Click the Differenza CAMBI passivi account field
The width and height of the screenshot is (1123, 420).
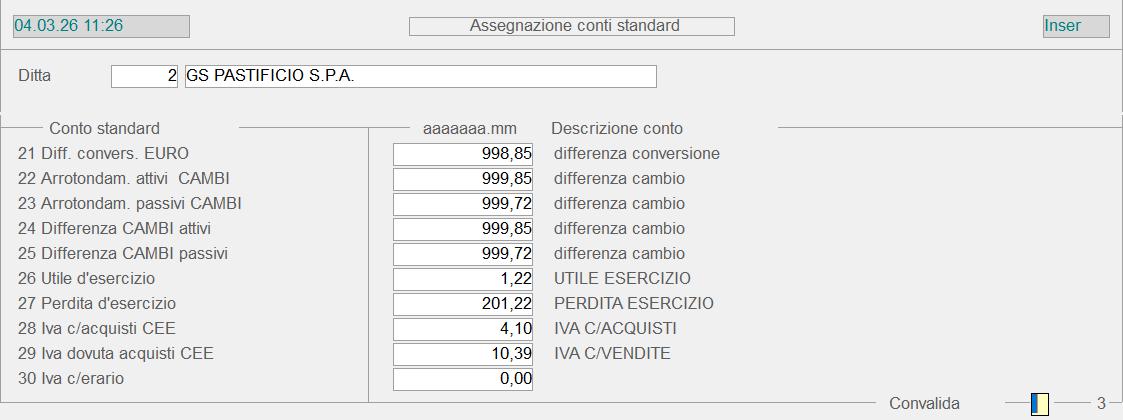463,254
